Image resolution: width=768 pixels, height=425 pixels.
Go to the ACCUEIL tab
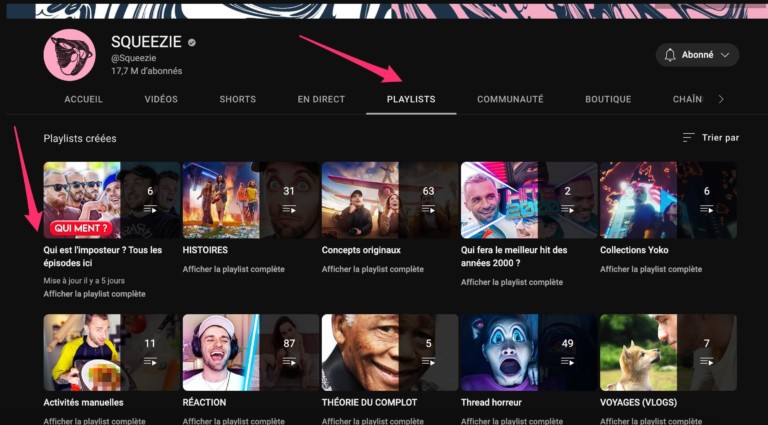click(x=83, y=99)
